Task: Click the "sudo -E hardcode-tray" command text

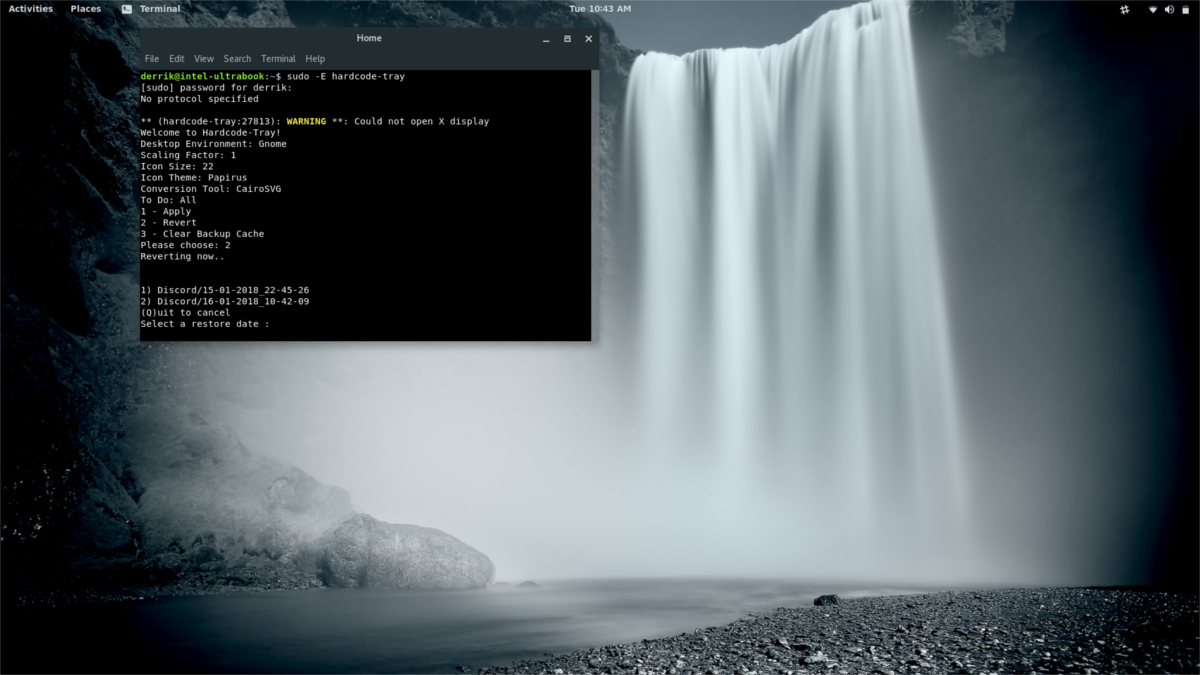Action: pos(346,76)
